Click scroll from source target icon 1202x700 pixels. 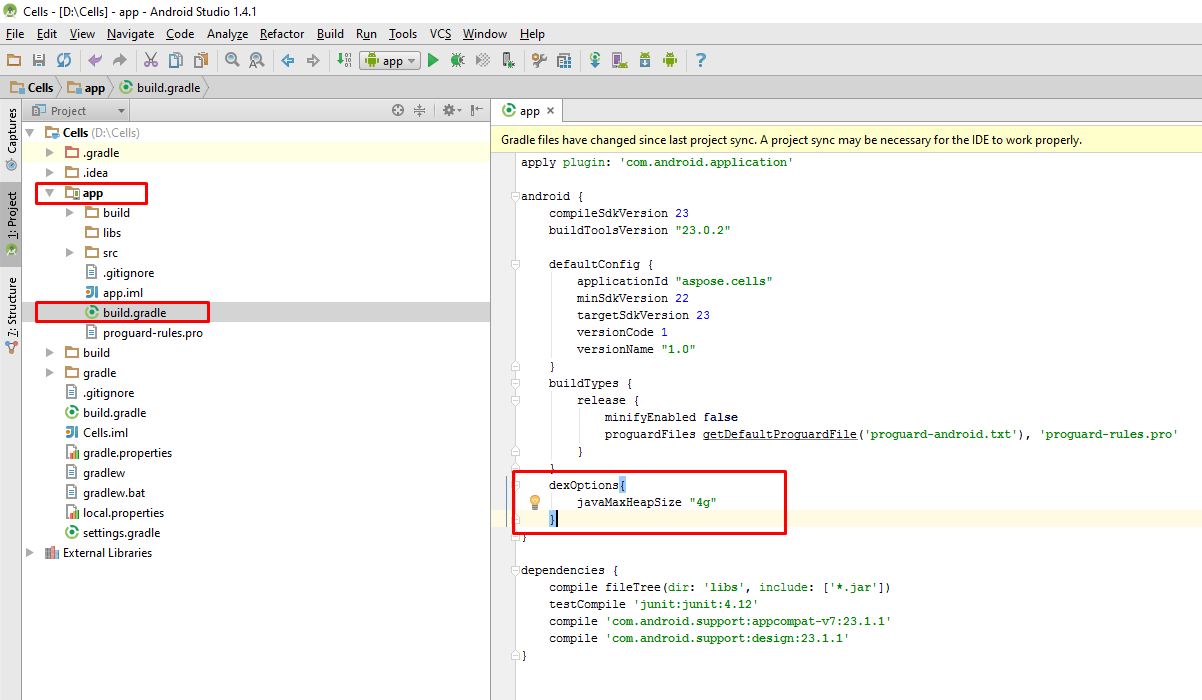click(398, 111)
